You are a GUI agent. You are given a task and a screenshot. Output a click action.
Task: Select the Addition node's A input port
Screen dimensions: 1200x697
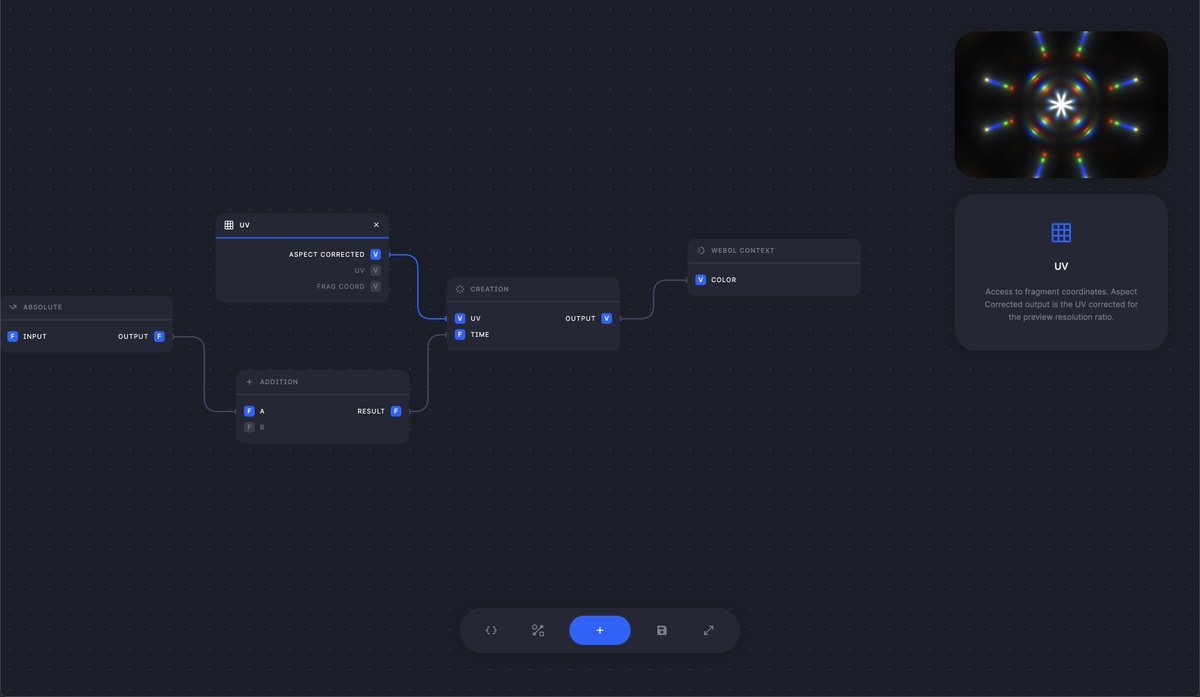[x=249, y=411]
